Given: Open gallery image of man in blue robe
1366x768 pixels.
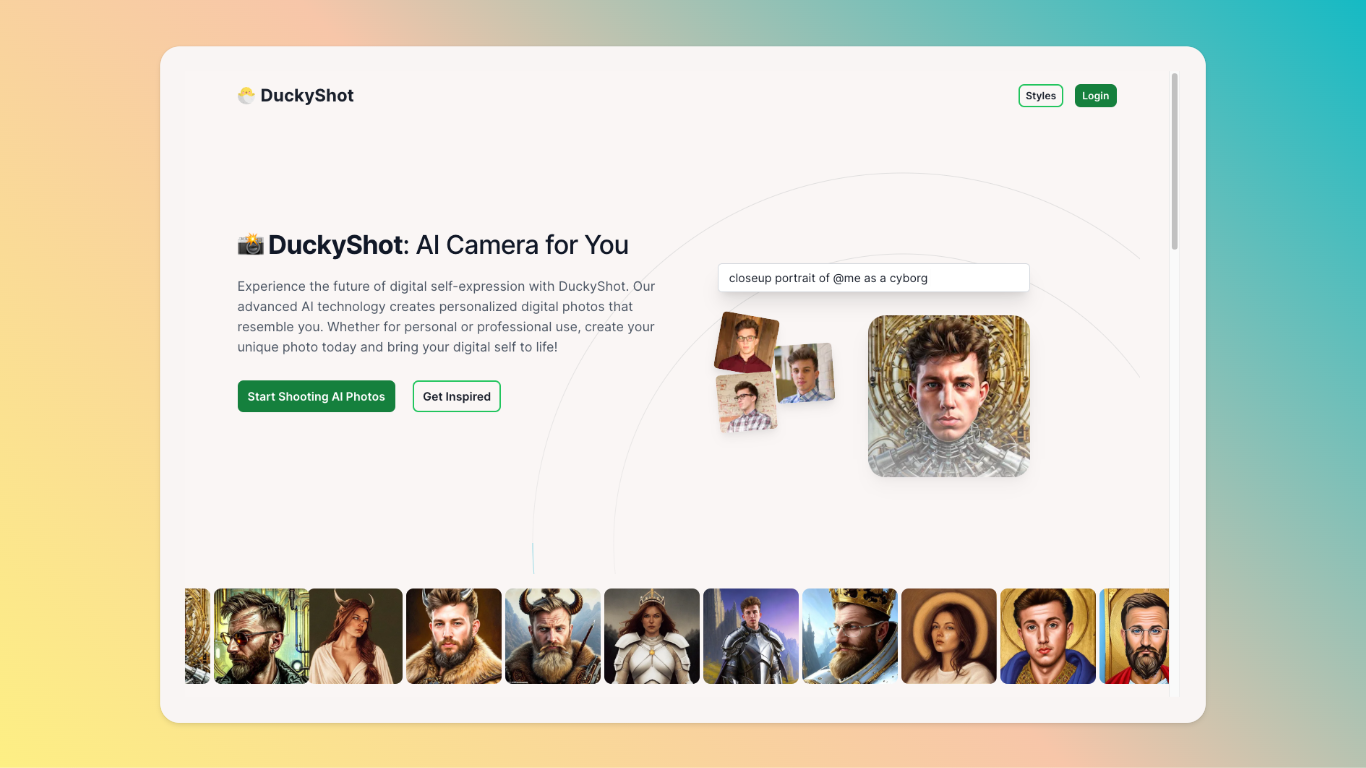Looking at the screenshot, I should tap(1048, 636).
